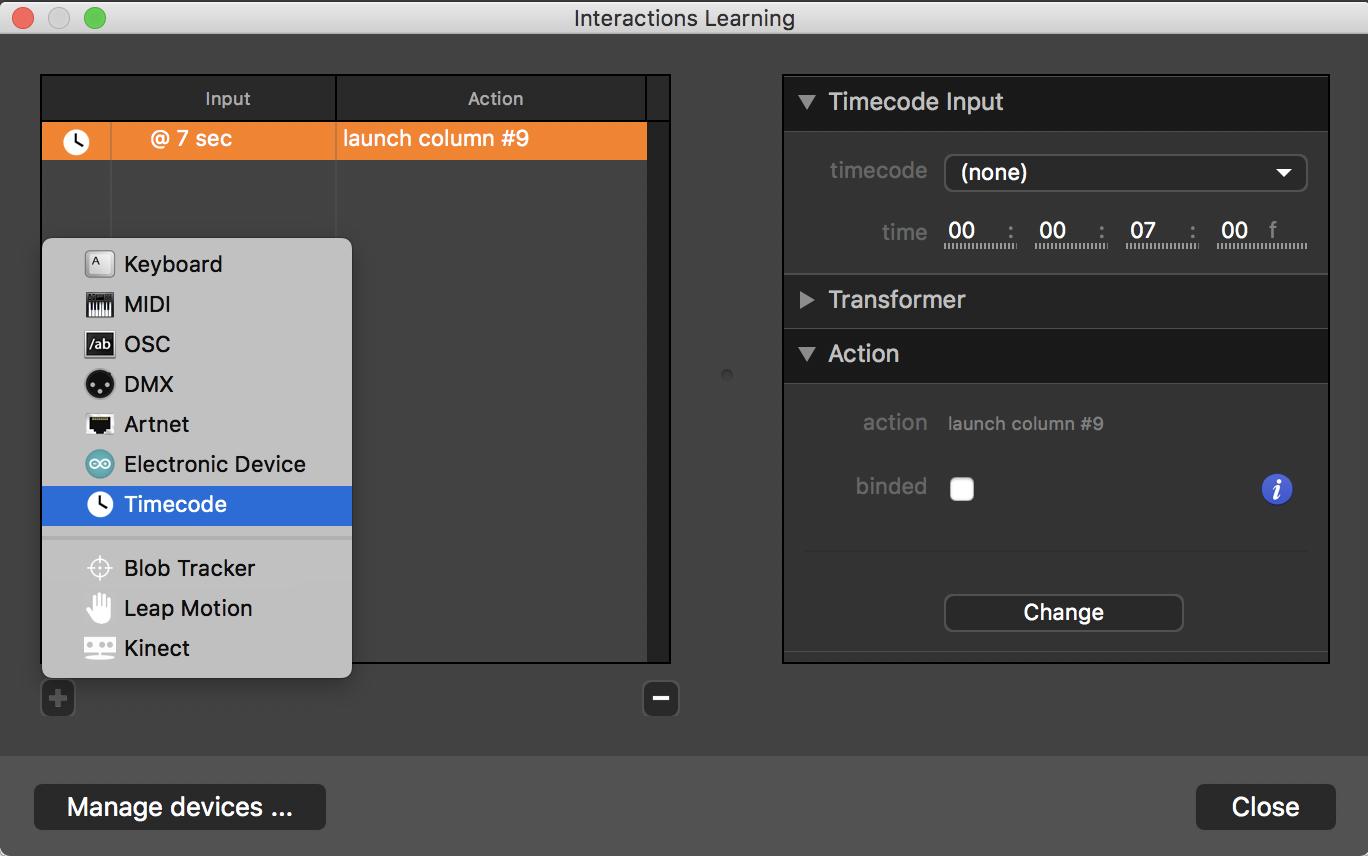The image size is (1368, 856).
Task: Collapse the Timecode Input section
Action: (807, 102)
